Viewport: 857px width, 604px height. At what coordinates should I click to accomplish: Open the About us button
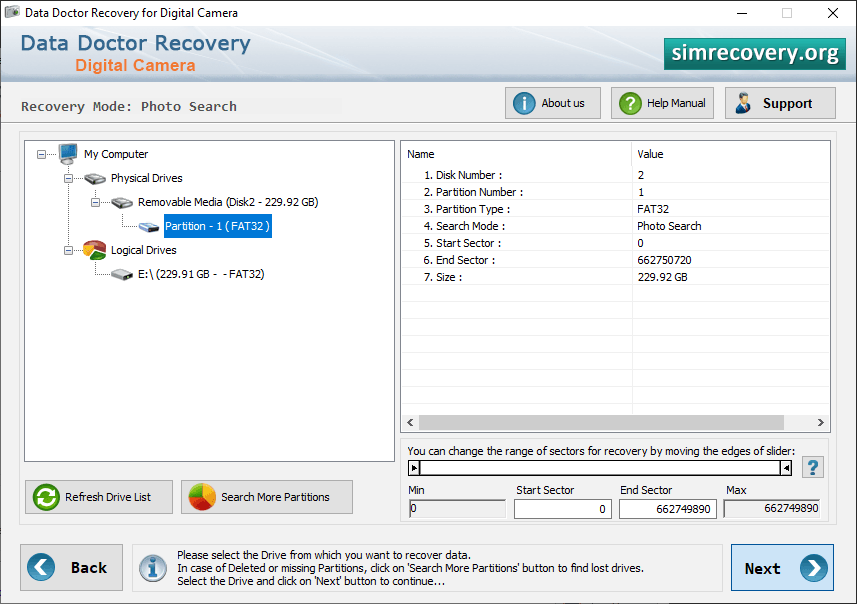(x=553, y=103)
